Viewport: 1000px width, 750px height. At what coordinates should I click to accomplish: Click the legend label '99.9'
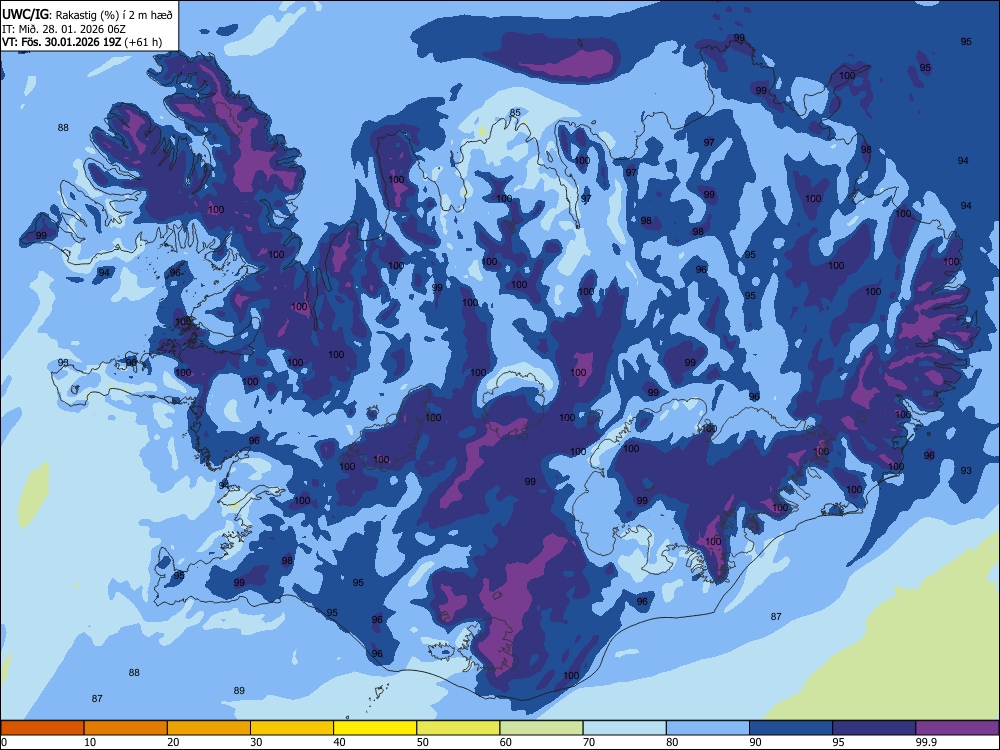(926, 742)
